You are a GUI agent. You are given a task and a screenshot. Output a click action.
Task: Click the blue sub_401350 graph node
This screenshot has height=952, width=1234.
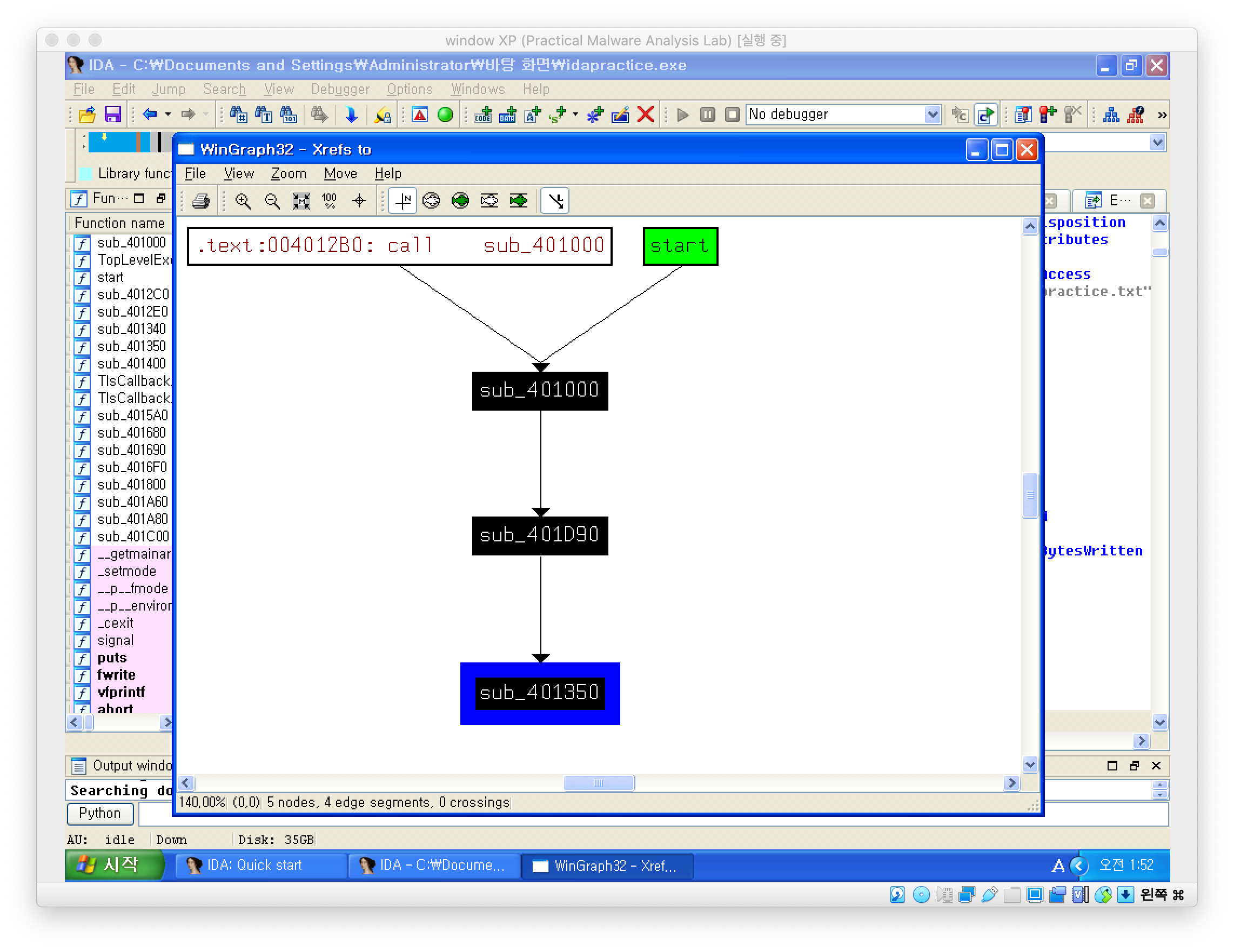540,693
